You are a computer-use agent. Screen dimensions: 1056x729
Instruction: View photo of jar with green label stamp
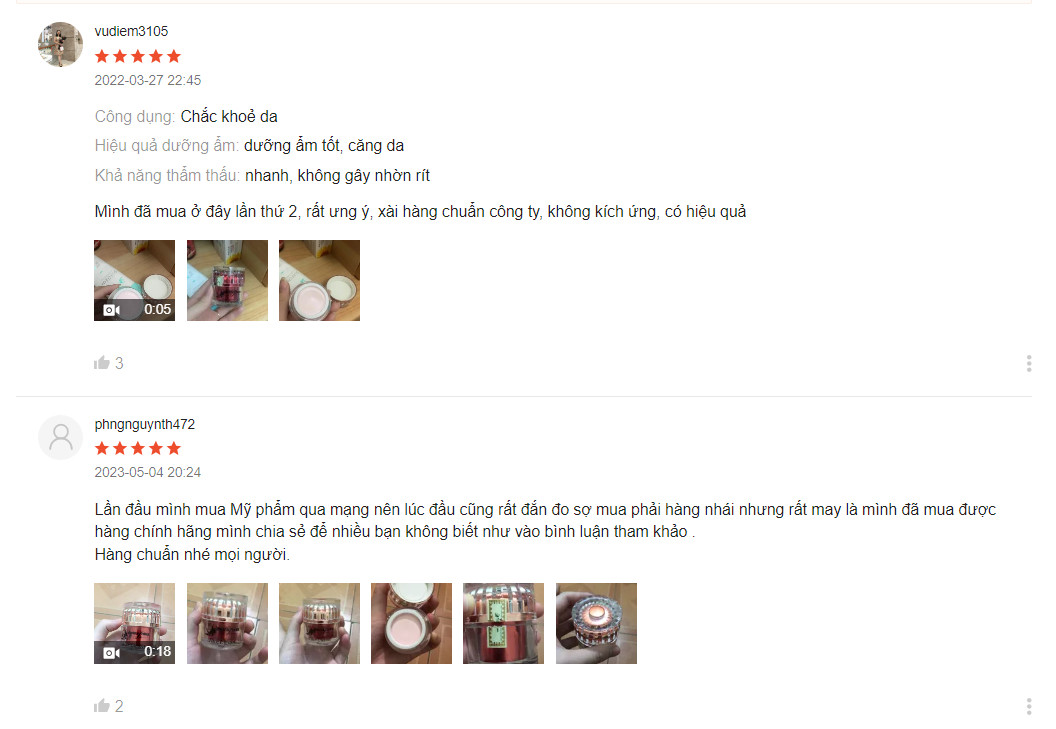(x=504, y=623)
